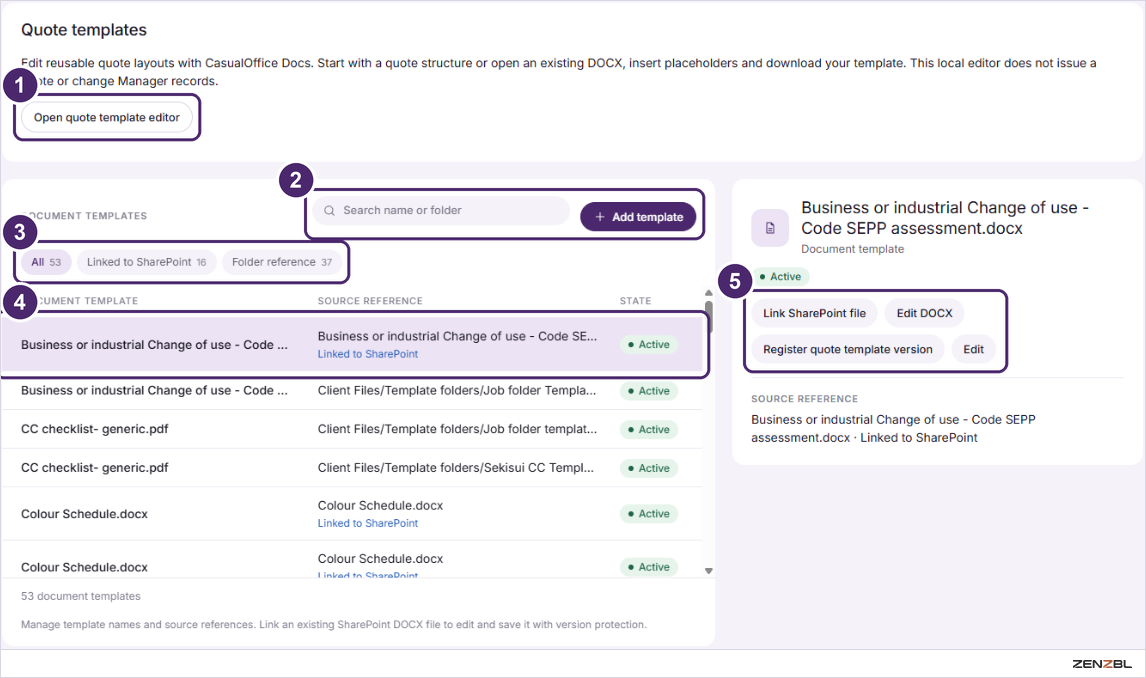The height and width of the screenshot is (678, 1146).
Task: Select the highlighted Business or industrial Change of use row
Action: click(x=352, y=344)
